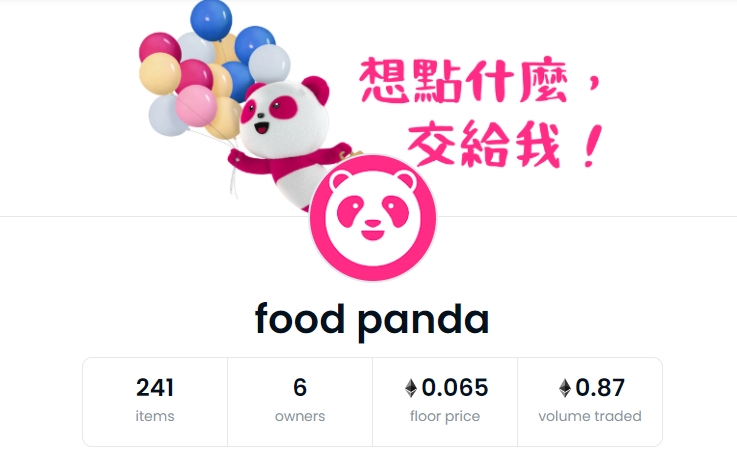Click the topmost blue balloon

211,20
